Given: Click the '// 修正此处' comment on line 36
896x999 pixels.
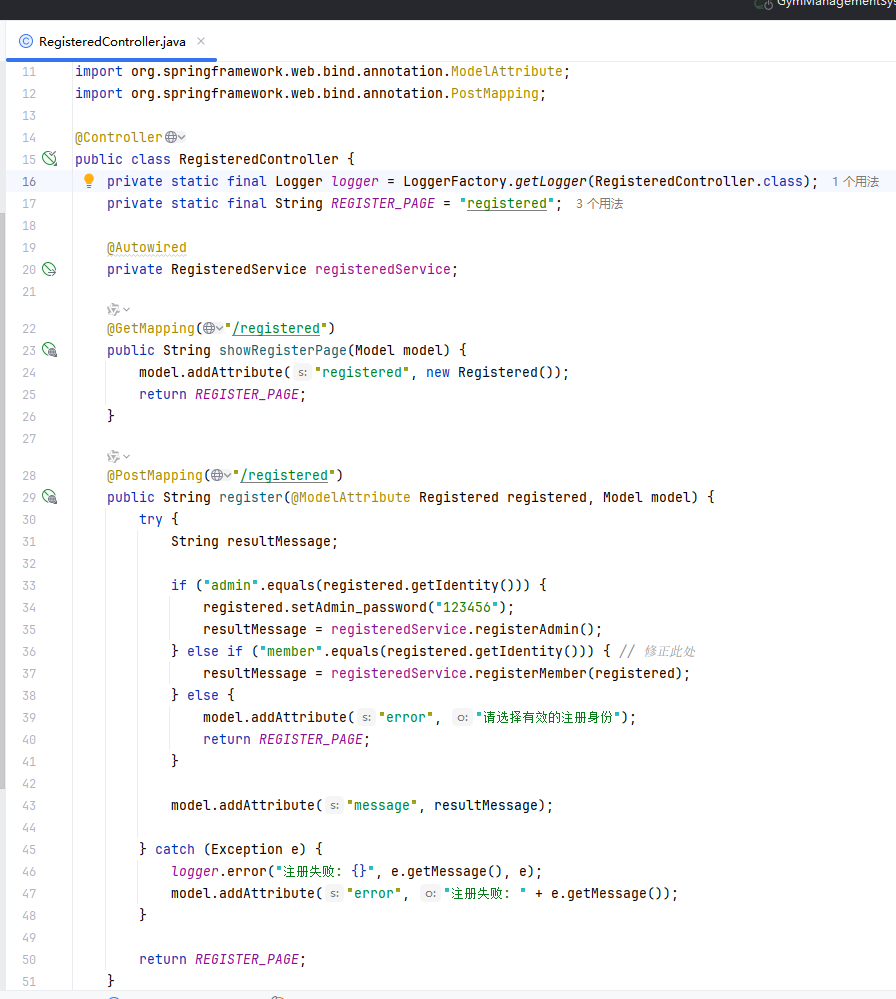Looking at the screenshot, I should (x=657, y=651).
